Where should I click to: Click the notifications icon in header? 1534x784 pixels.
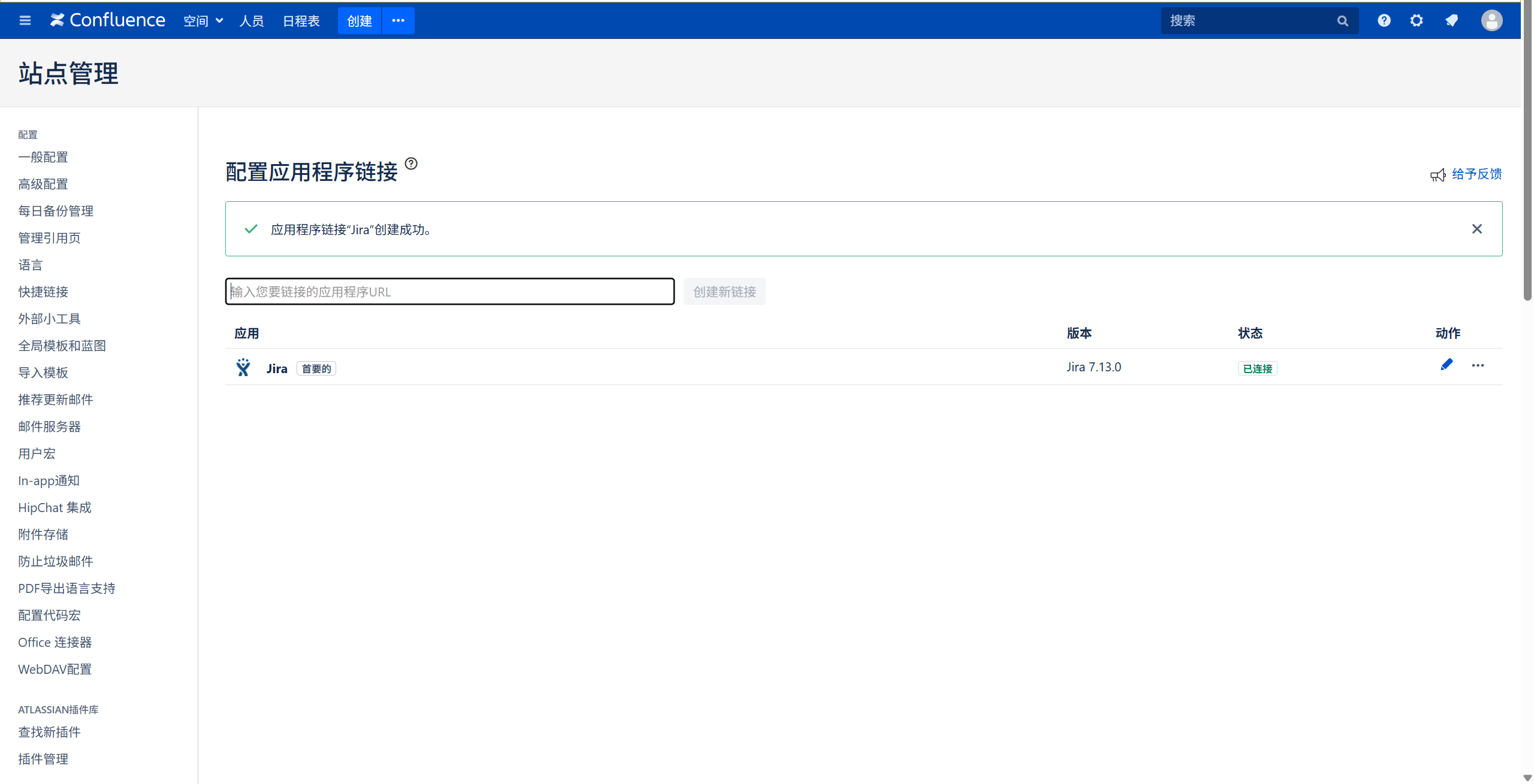1451,21
